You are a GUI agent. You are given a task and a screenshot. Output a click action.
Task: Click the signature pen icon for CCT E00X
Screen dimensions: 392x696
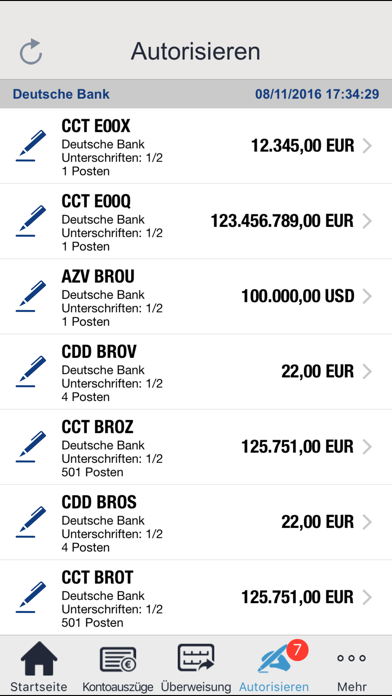31,146
